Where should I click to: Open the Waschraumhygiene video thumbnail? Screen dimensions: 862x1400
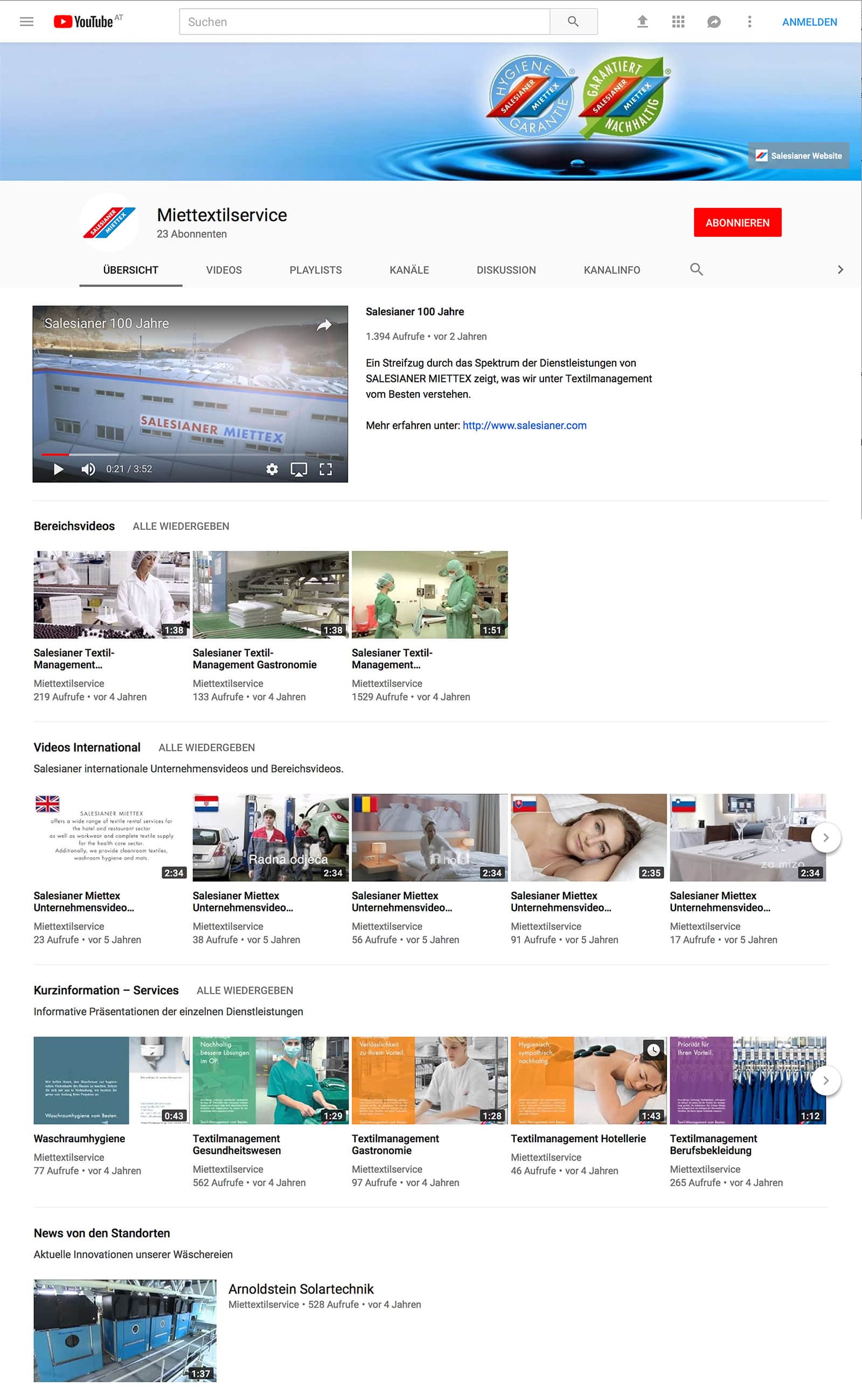coord(111,1080)
